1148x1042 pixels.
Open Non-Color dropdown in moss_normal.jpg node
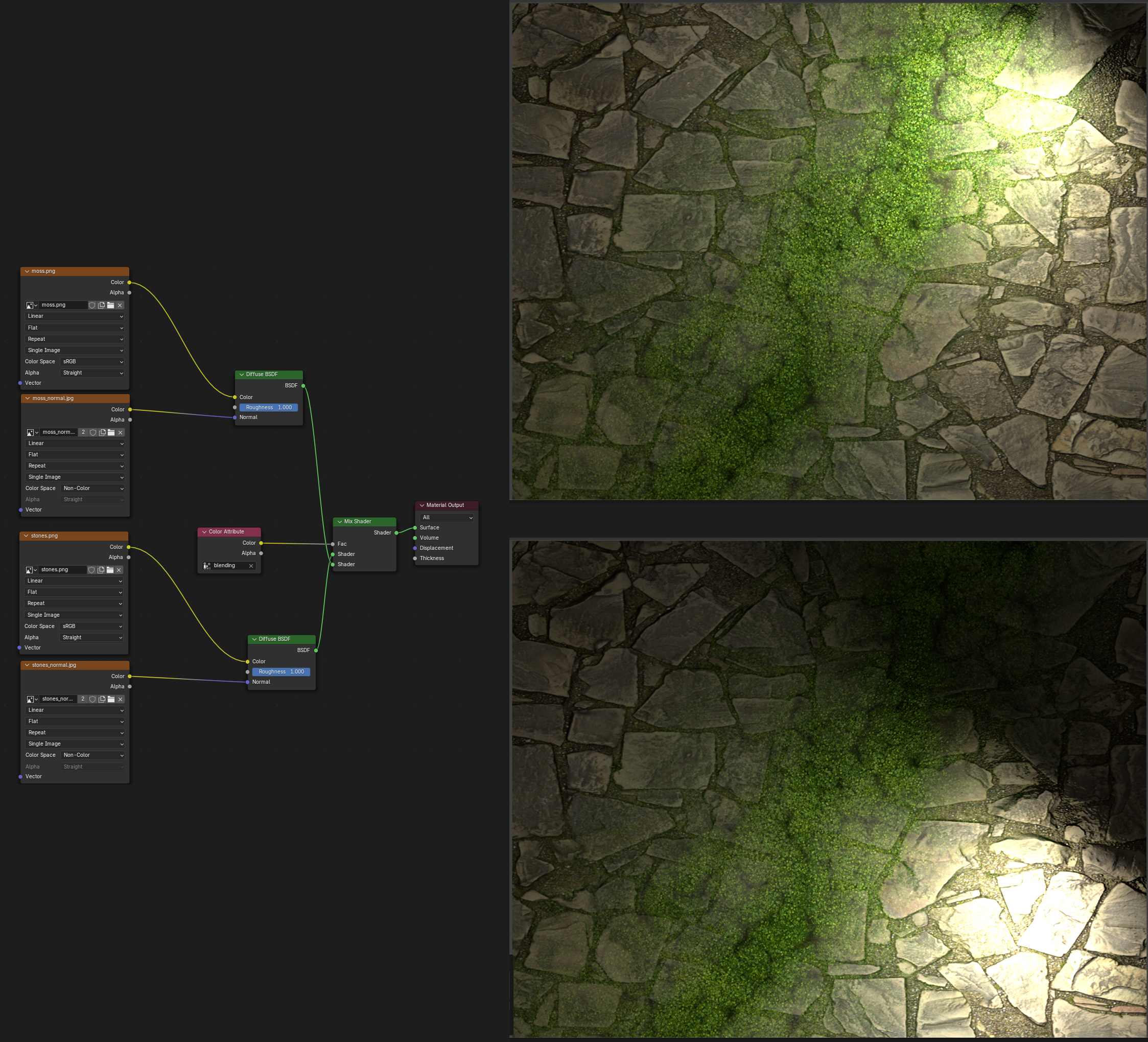93,488
